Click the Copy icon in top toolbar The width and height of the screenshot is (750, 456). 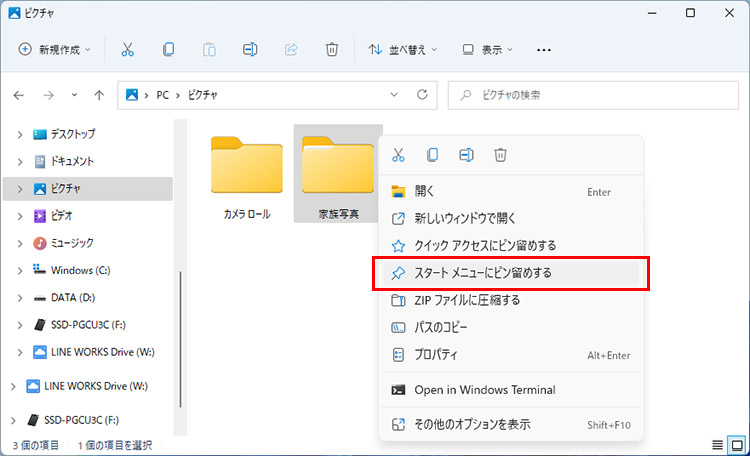pos(168,49)
